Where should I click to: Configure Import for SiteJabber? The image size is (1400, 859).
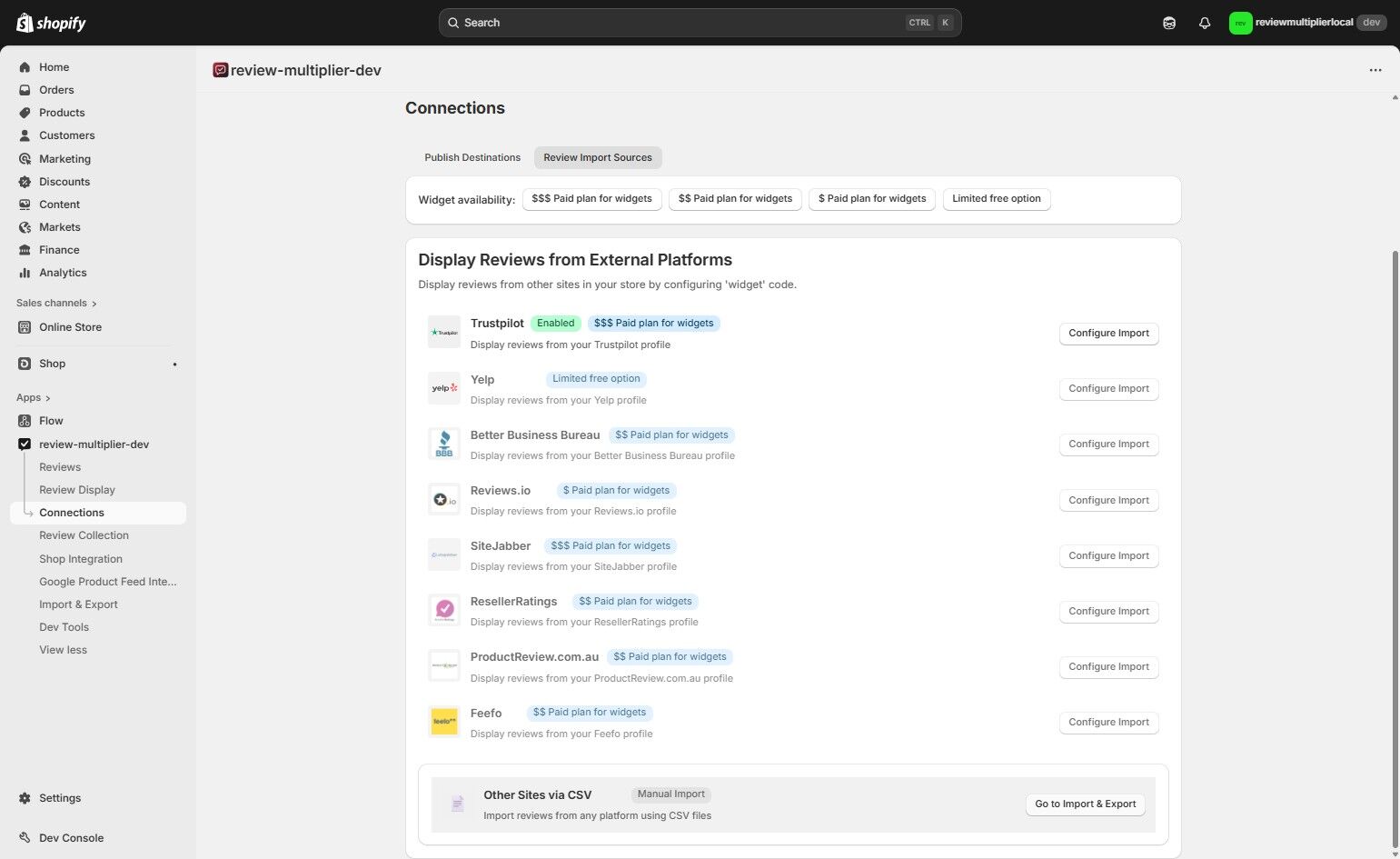1108,556
